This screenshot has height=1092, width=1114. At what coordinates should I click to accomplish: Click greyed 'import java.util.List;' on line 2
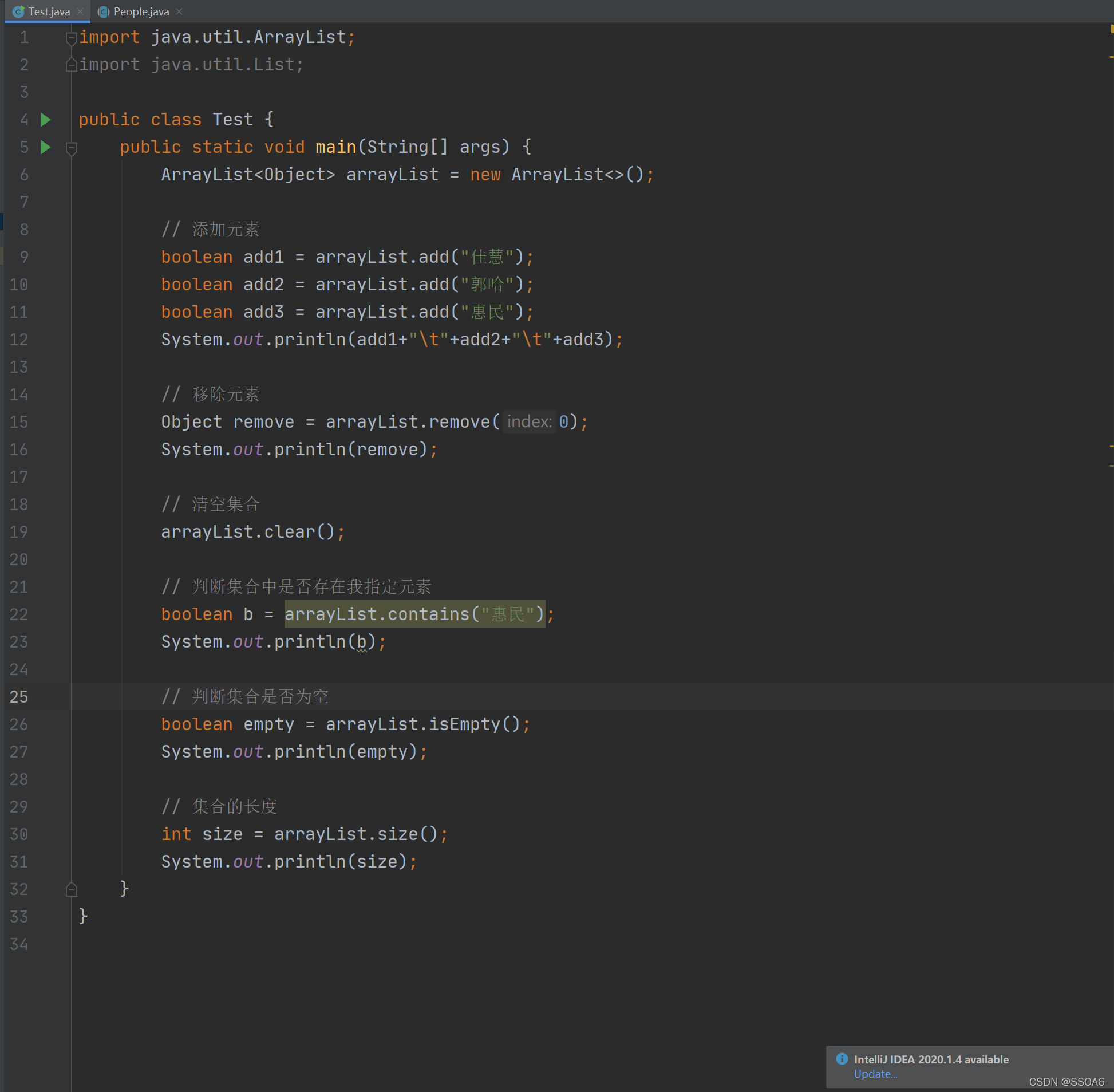[x=192, y=64]
